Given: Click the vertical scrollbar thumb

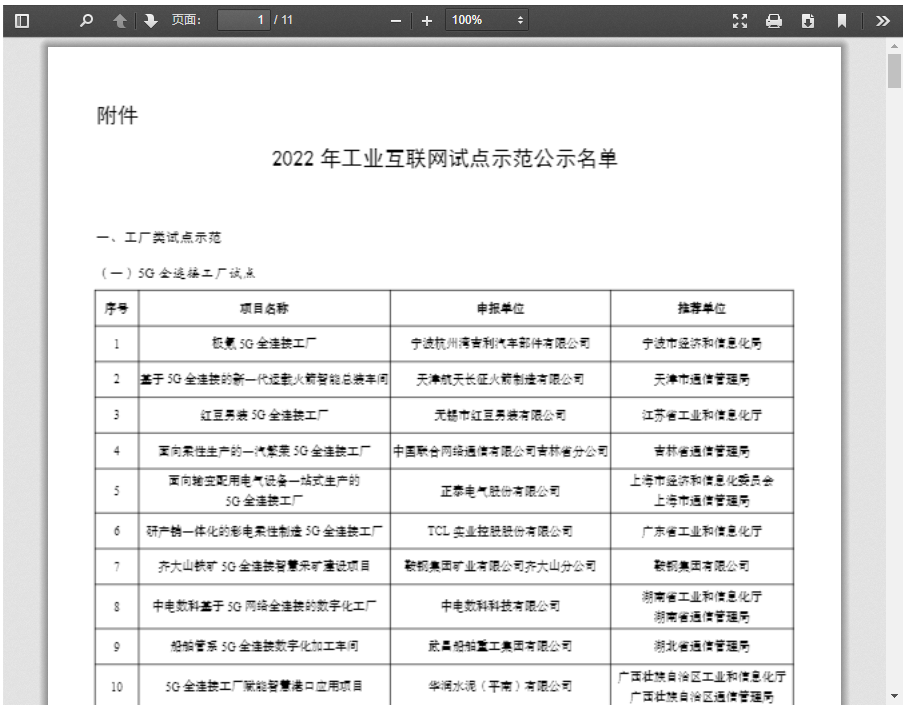Looking at the screenshot, I should pos(895,72).
